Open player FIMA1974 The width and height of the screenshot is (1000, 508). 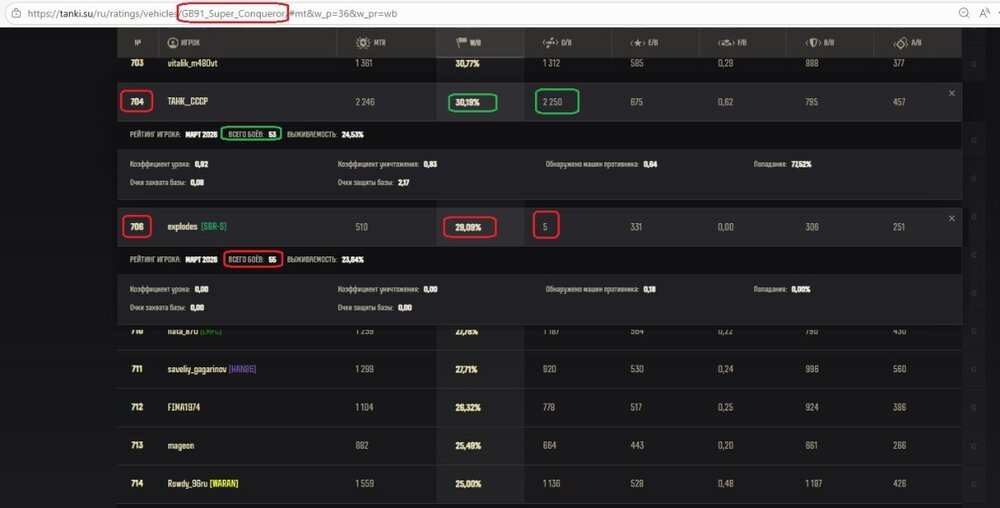click(184, 407)
